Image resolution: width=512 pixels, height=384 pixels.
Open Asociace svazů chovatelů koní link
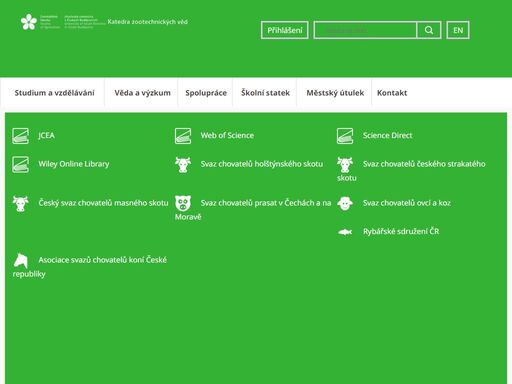[x=90, y=267]
